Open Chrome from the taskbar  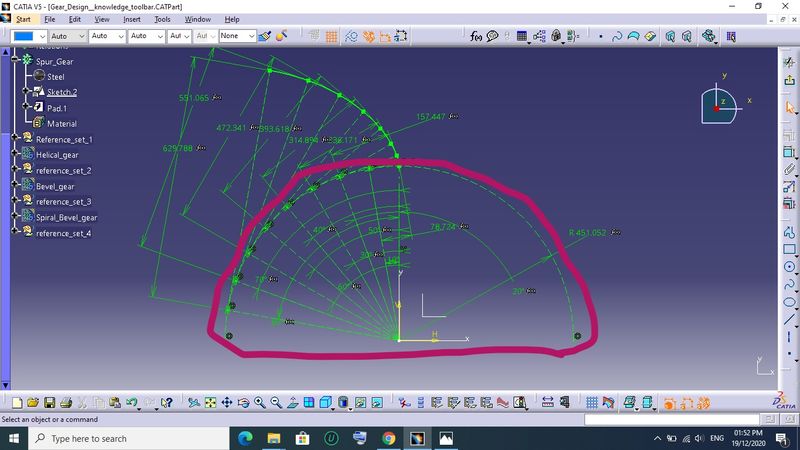[388, 438]
